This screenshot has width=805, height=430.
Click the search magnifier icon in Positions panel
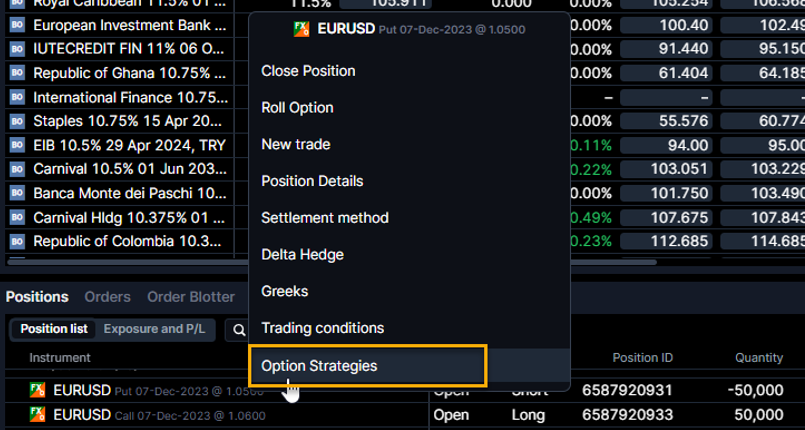pyautogui.click(x=240, y=329)
